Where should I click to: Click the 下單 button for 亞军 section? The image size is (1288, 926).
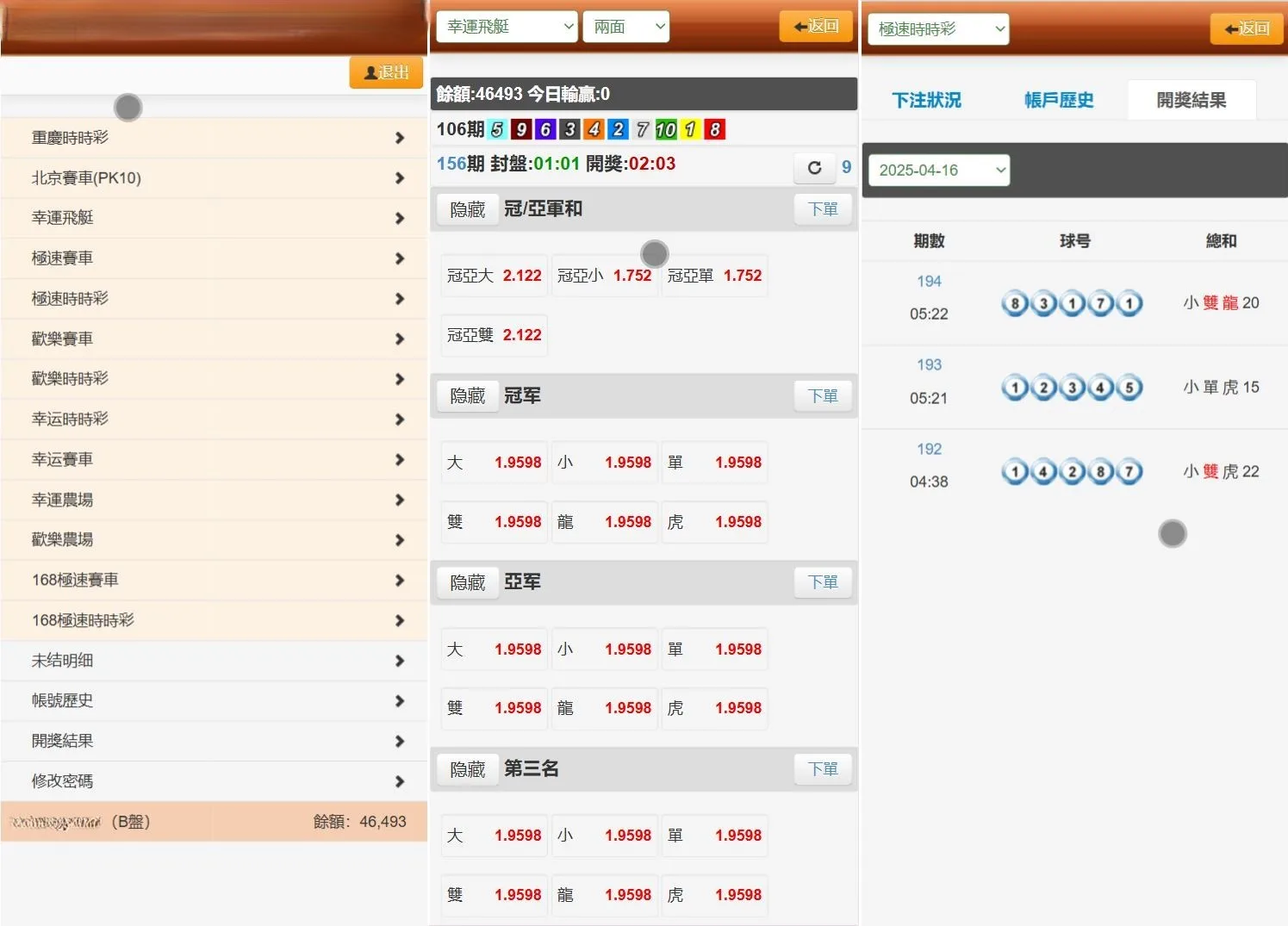[x=822, y=582]
